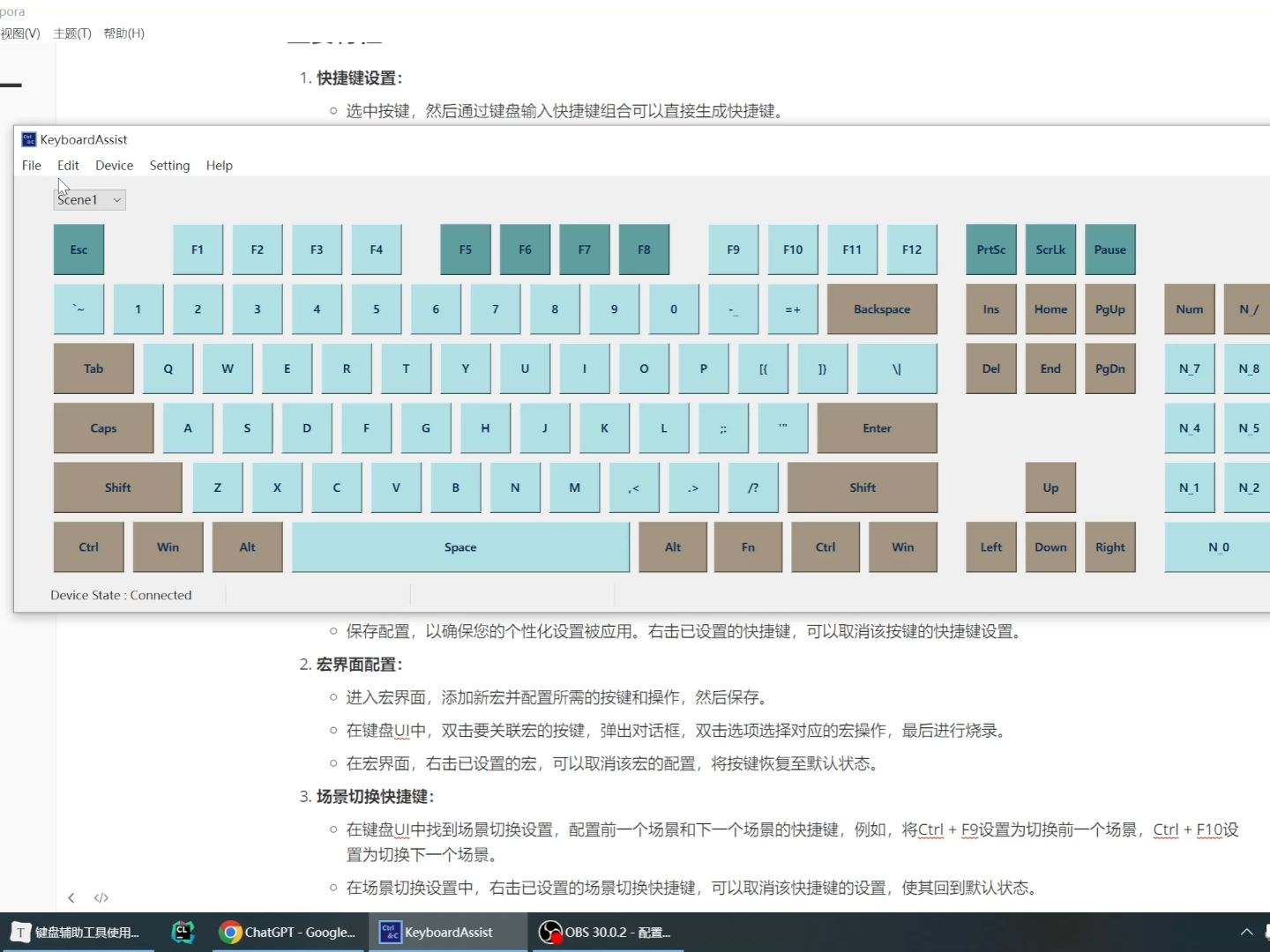Select the Q key

click(168, 368)
